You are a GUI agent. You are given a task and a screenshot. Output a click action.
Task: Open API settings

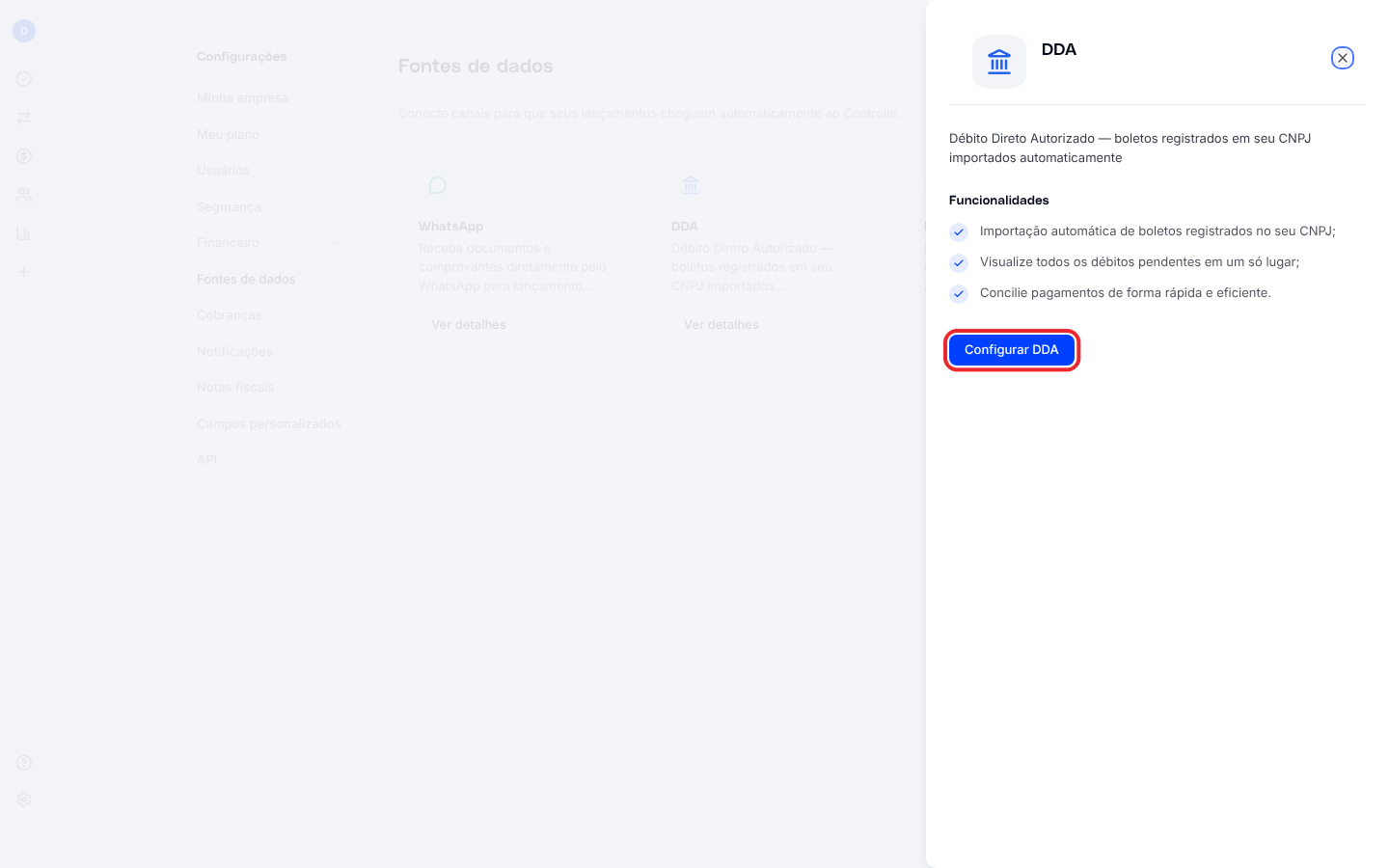point(206,460)
